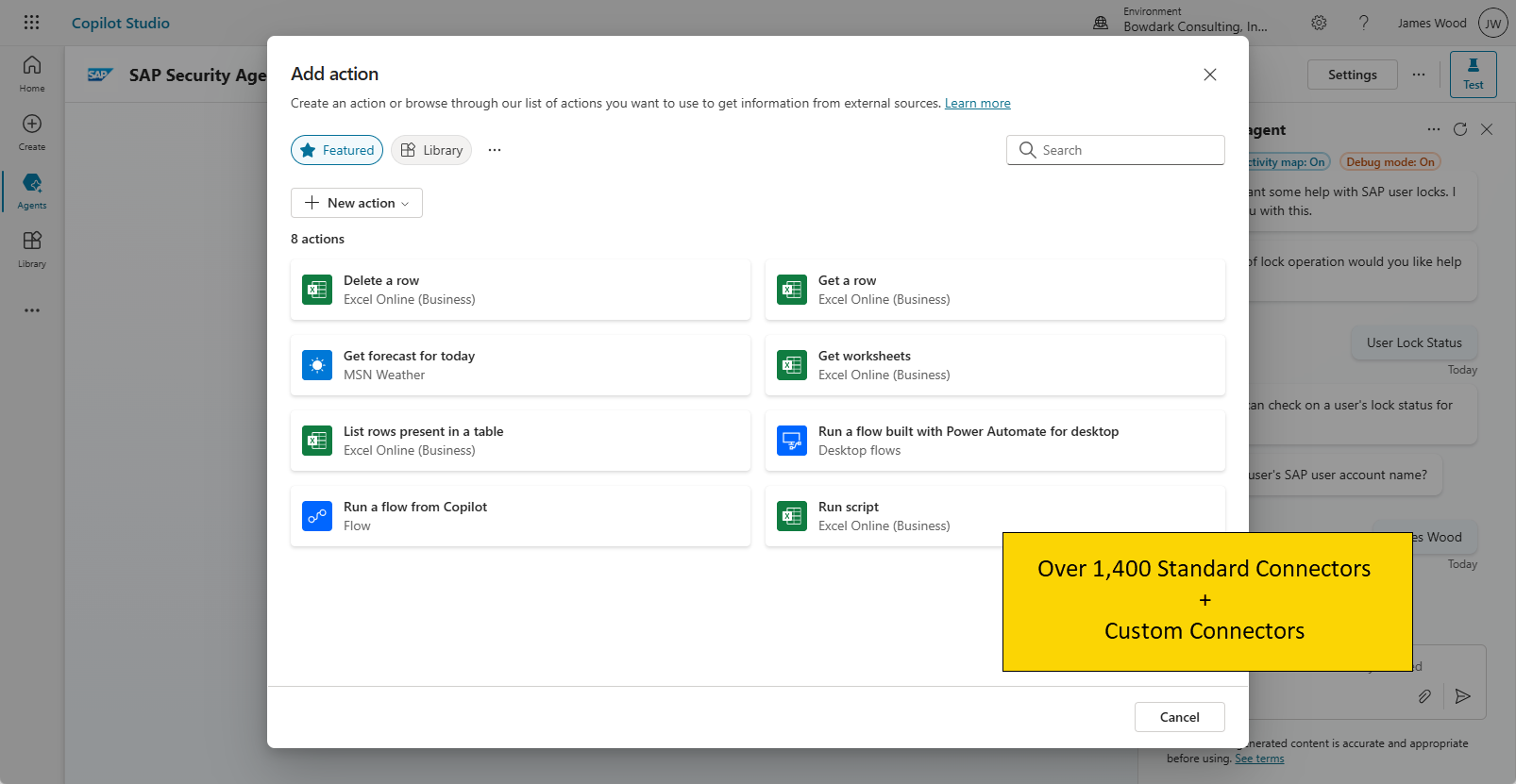
Task: Open Agents in the left sidebar
Action: [x=32, y=191]
